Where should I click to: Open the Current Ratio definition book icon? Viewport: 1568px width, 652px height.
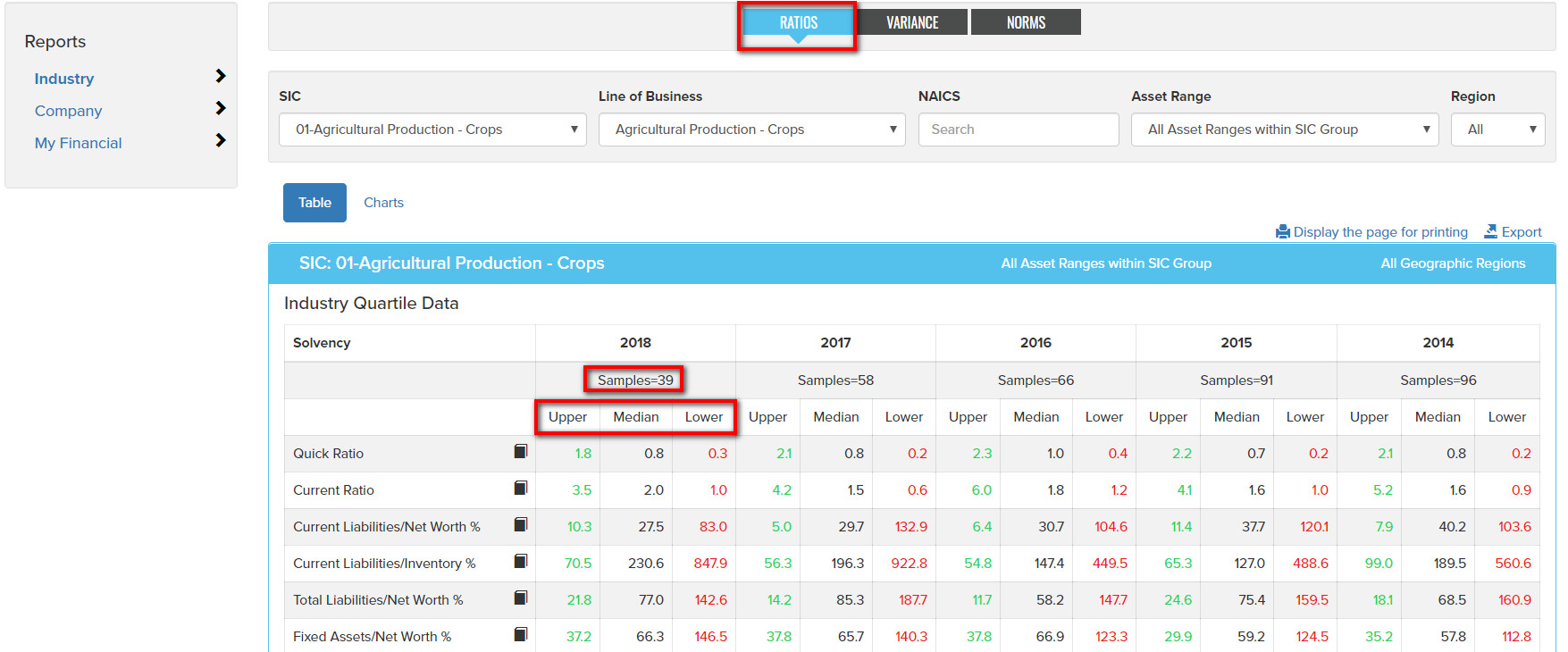pyautogui.click(x=521, y=489)
